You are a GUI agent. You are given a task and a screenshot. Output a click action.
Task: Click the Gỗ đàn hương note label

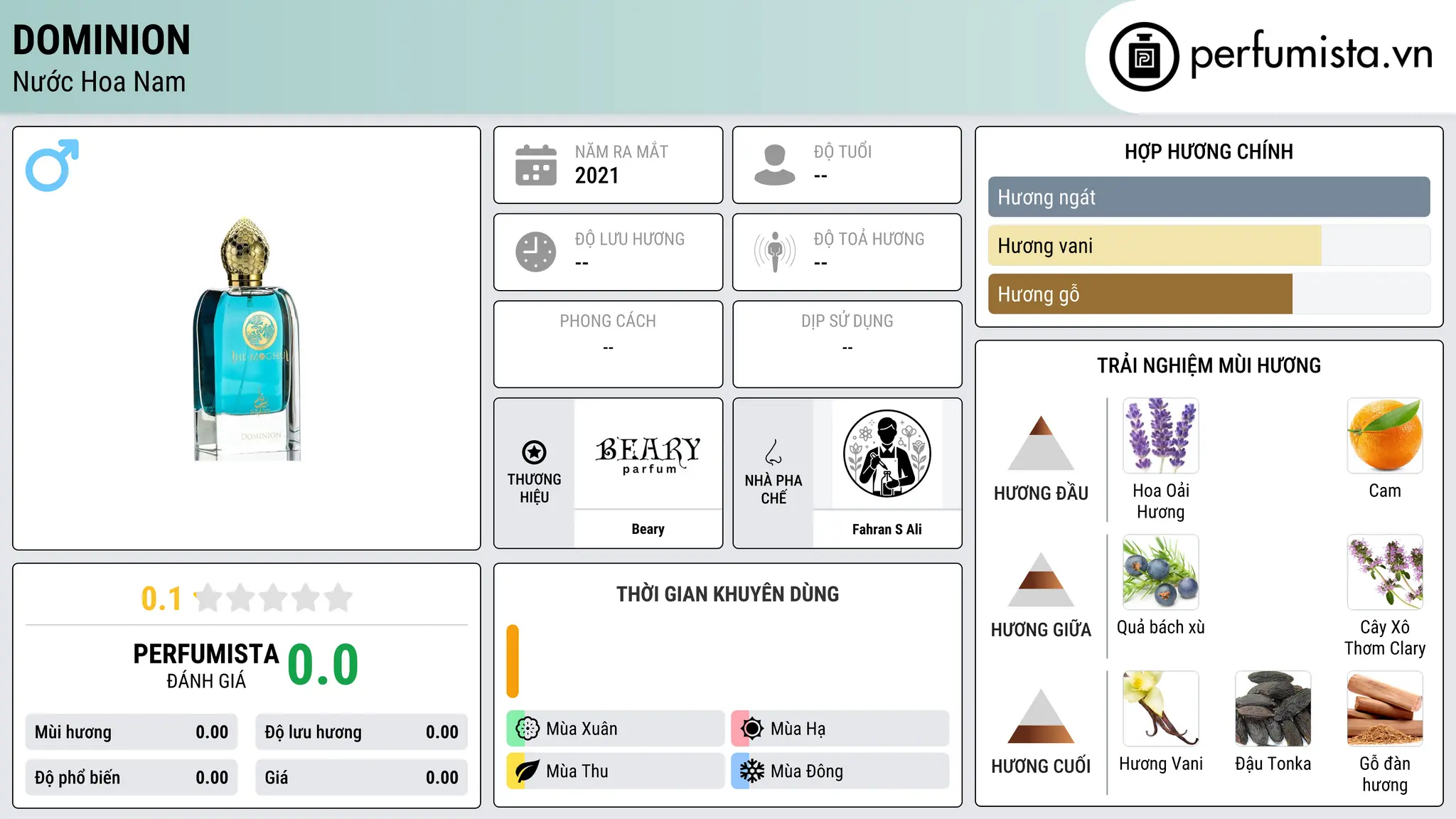click(x=1385, y=774)
